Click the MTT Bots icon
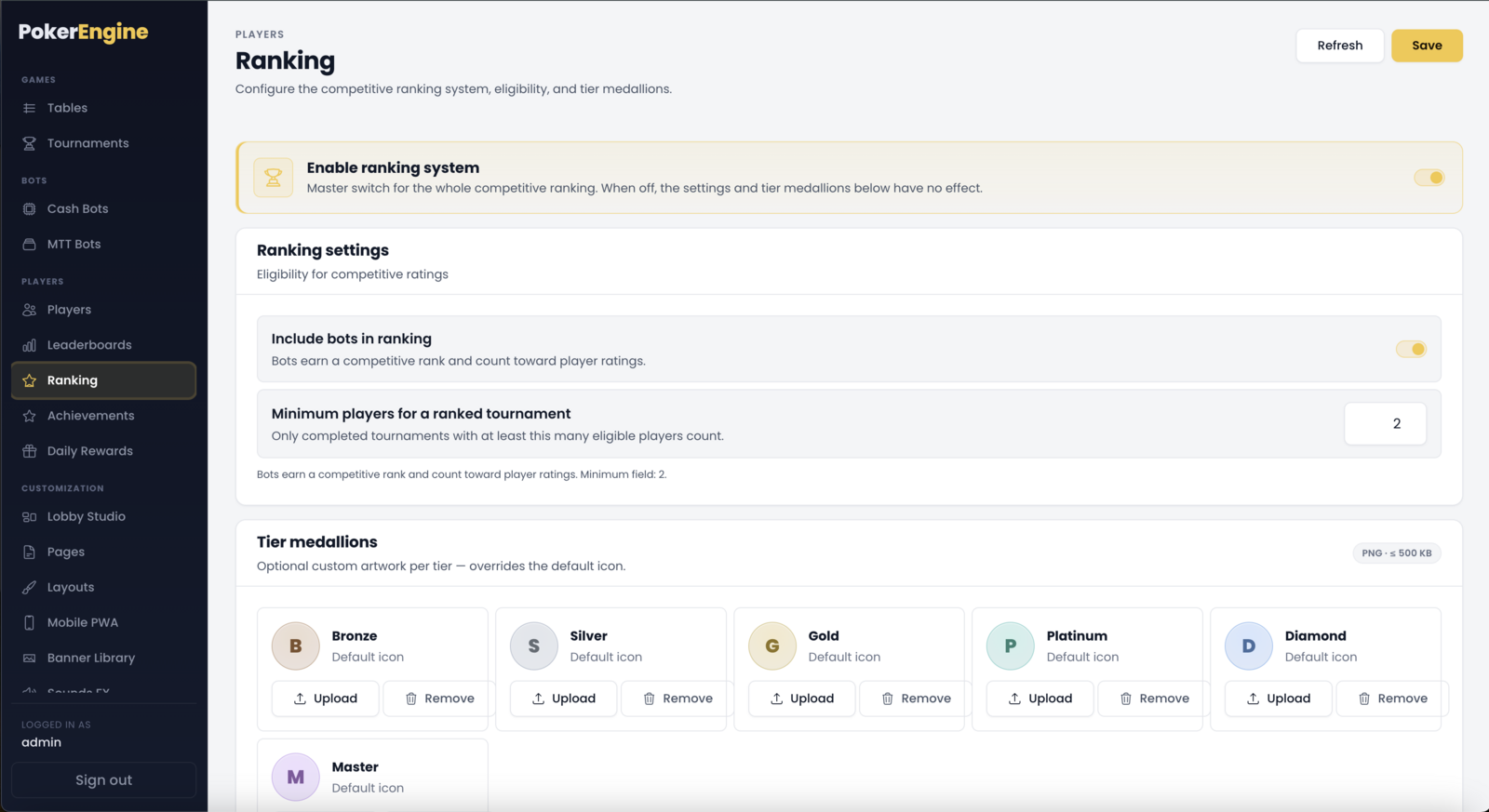Screen dimensions: 1489x812 click(29, 245)
